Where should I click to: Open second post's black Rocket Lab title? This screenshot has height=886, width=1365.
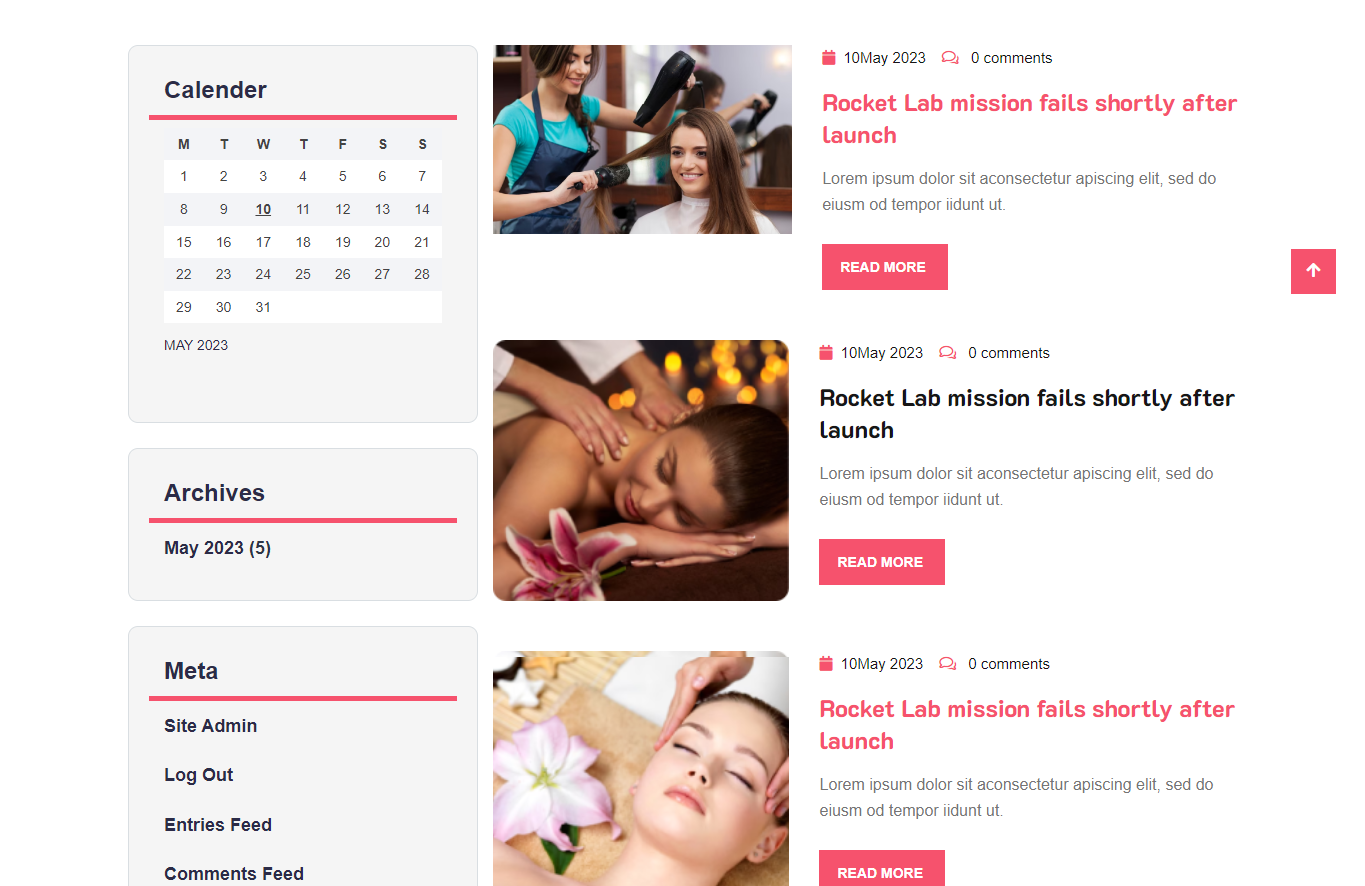(x=1027, y=414)
